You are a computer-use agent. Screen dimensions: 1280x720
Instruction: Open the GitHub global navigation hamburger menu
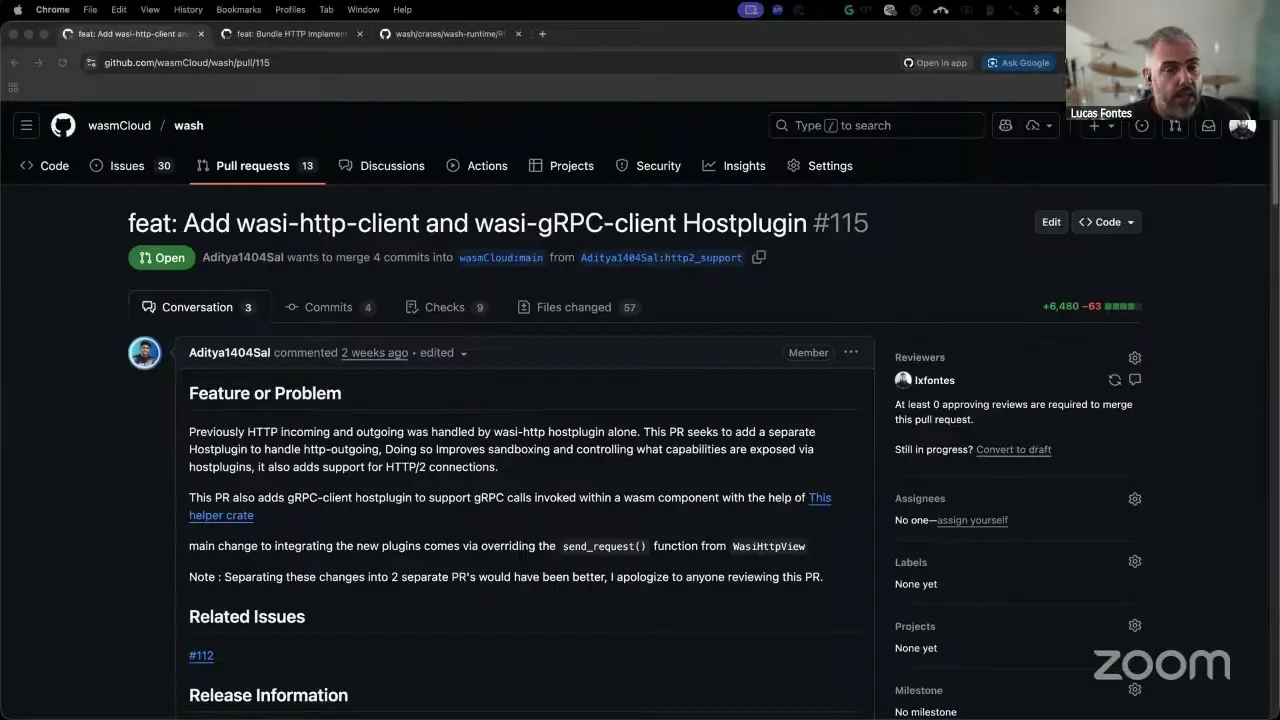pos(27,125)
